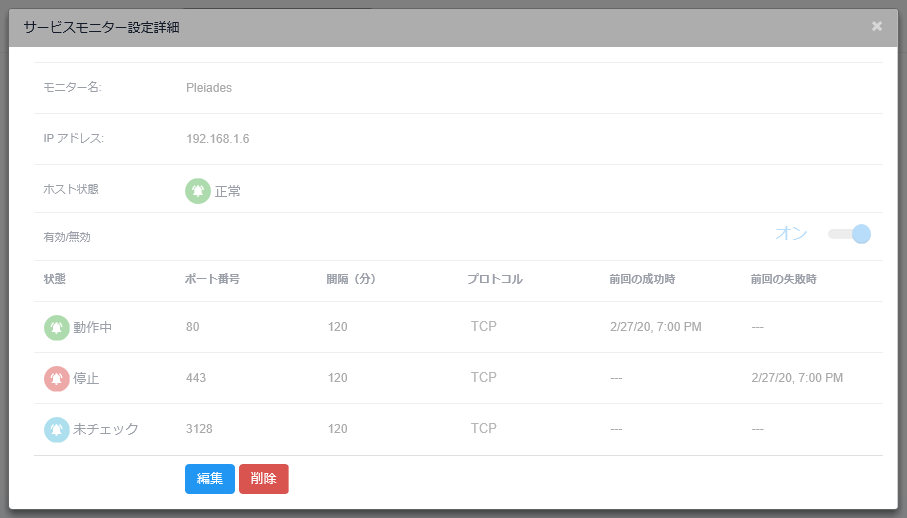Click the 正常 host status text
The height and width of the screenshot is (518, 907).
pos(227,191)
